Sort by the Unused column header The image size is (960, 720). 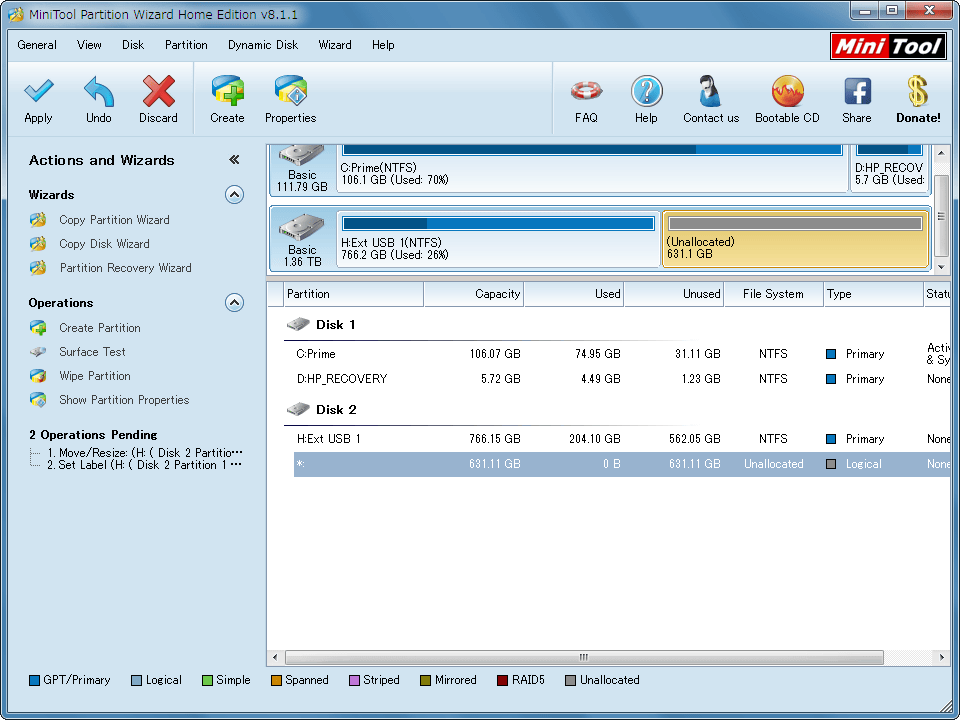(674, 294)
